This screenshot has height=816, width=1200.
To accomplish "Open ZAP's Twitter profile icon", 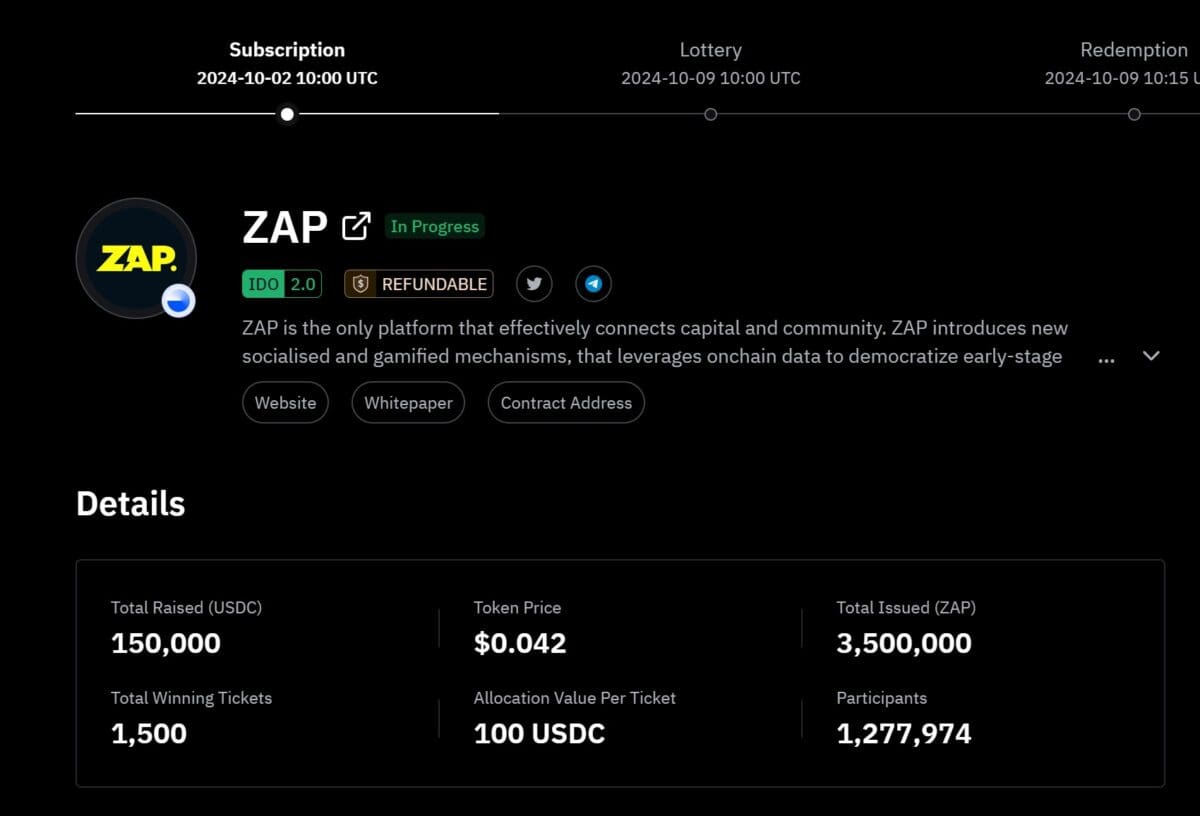I will [x=534, y=284].
